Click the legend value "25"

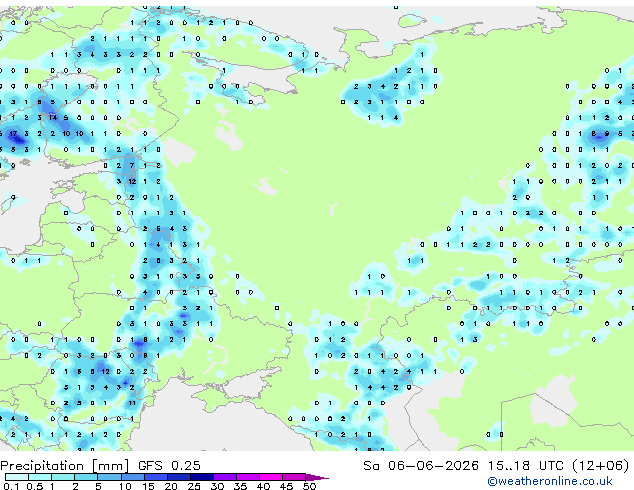tap(194, 486)
